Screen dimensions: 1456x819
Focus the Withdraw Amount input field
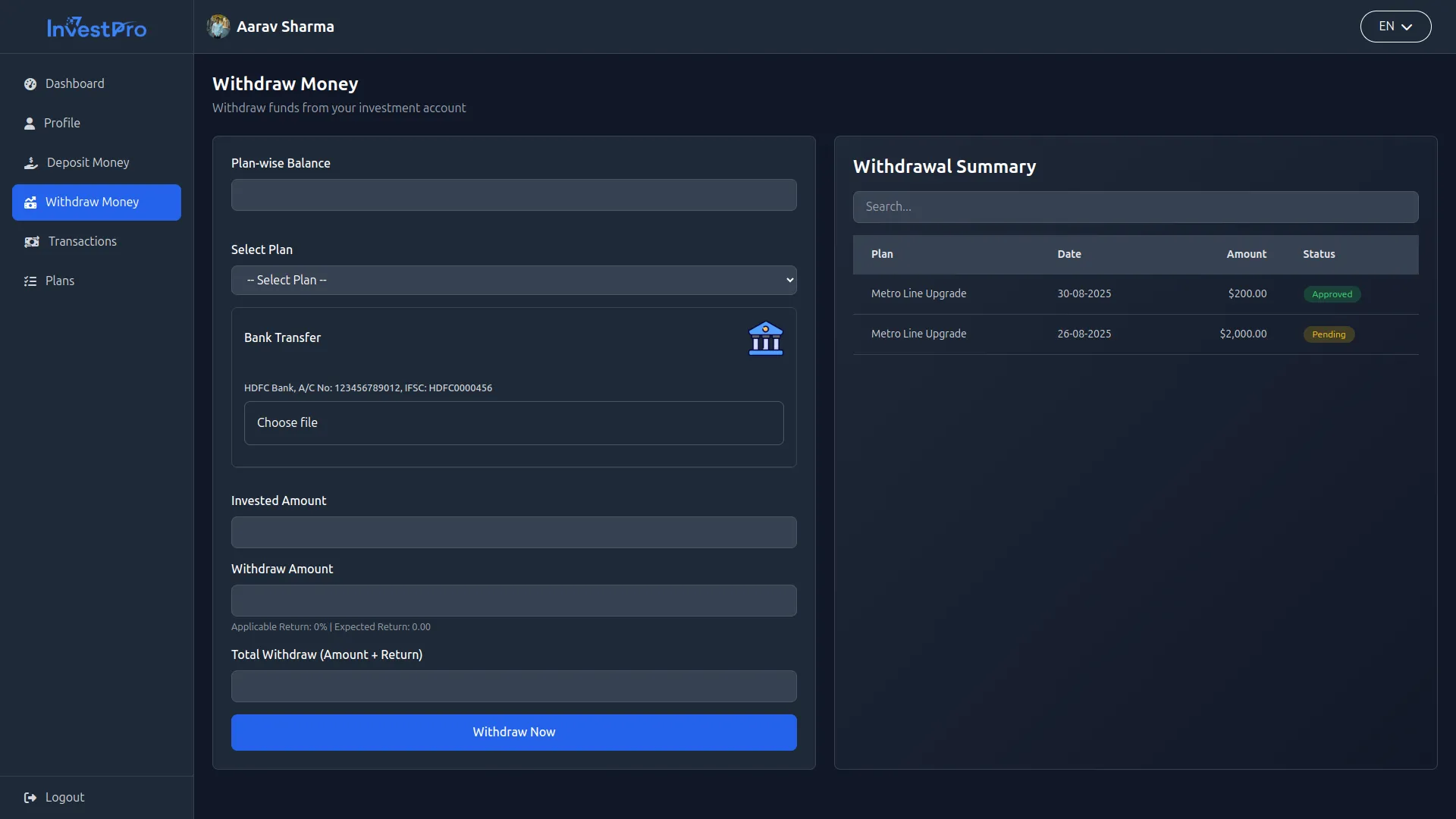click(x=513, y=601)
